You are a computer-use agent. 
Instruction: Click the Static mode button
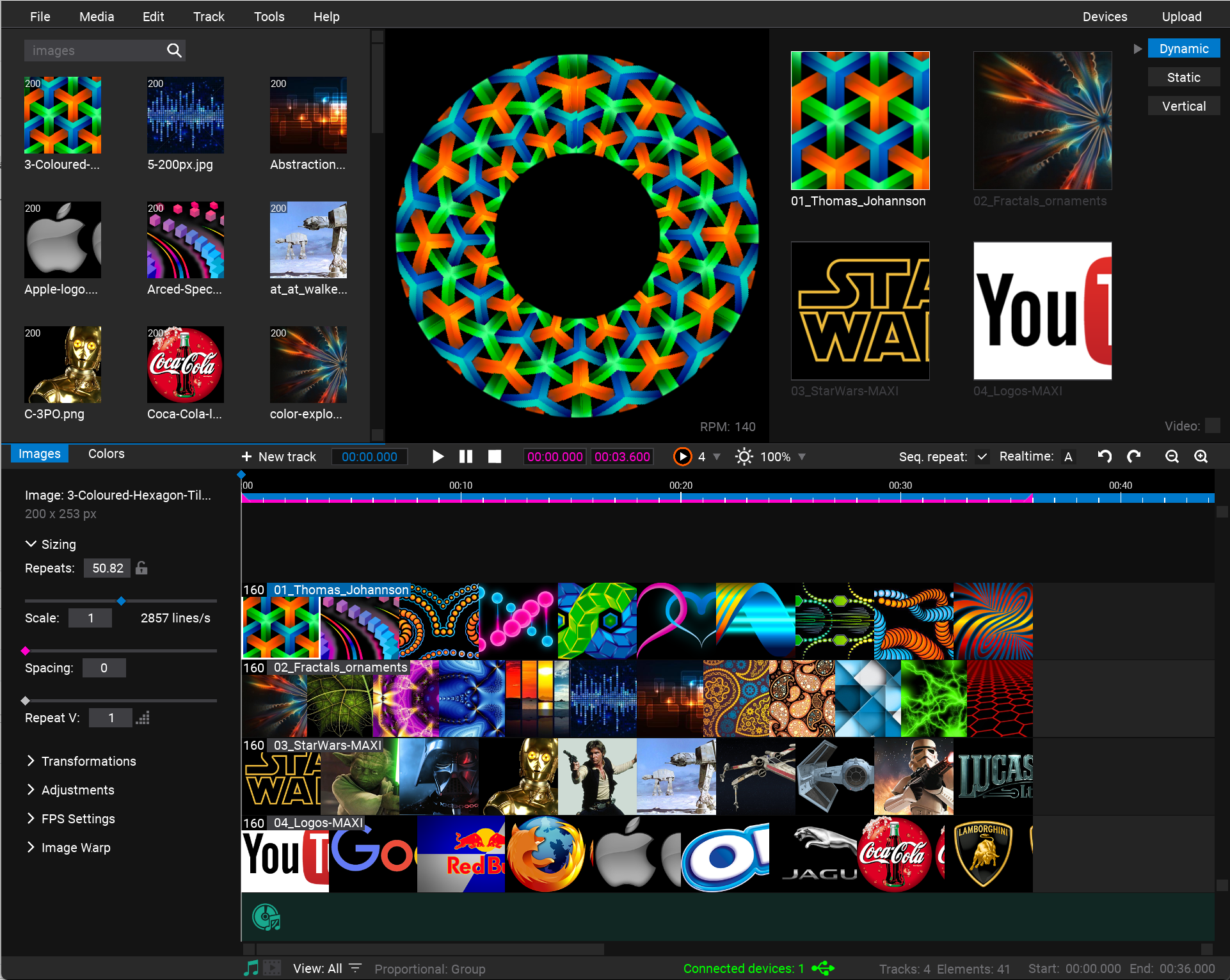click(x=1183, y=77)
